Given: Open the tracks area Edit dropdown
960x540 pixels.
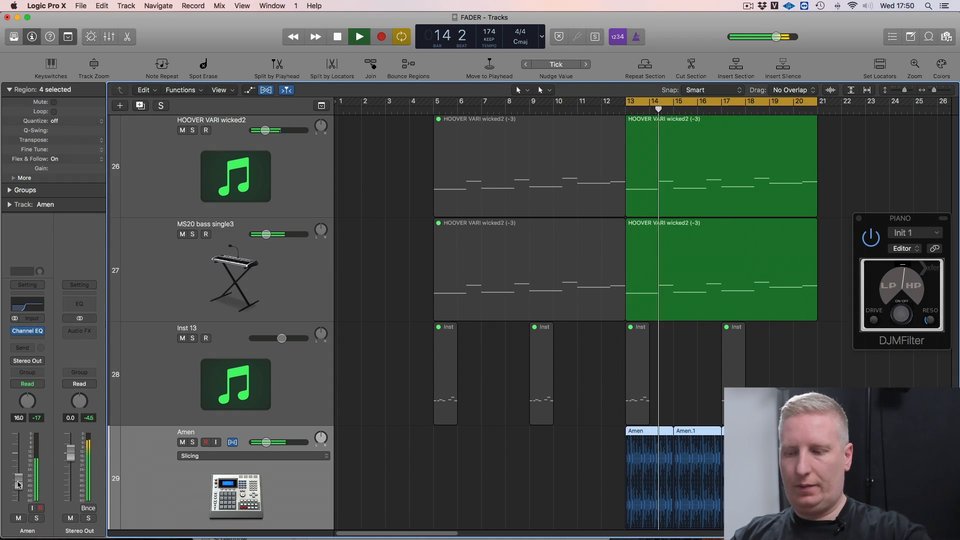Looking at the screenshot, I should [x=146, y=90].
